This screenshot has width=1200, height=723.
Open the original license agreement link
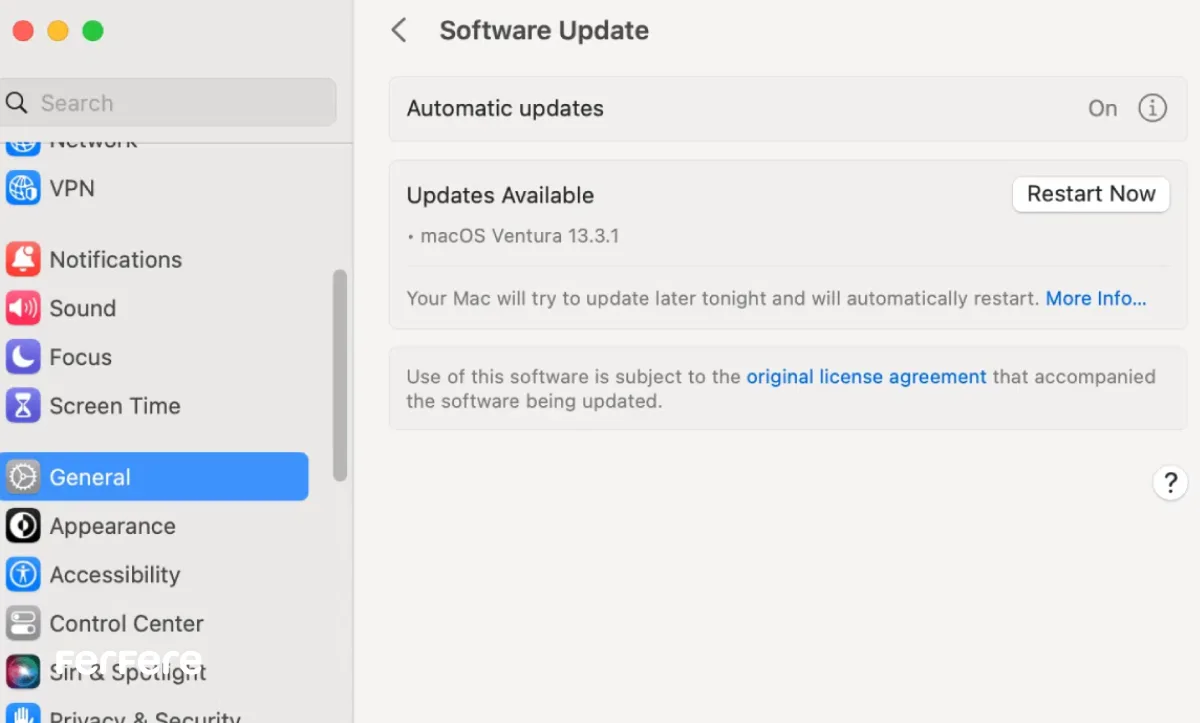(x=867, y=377)
